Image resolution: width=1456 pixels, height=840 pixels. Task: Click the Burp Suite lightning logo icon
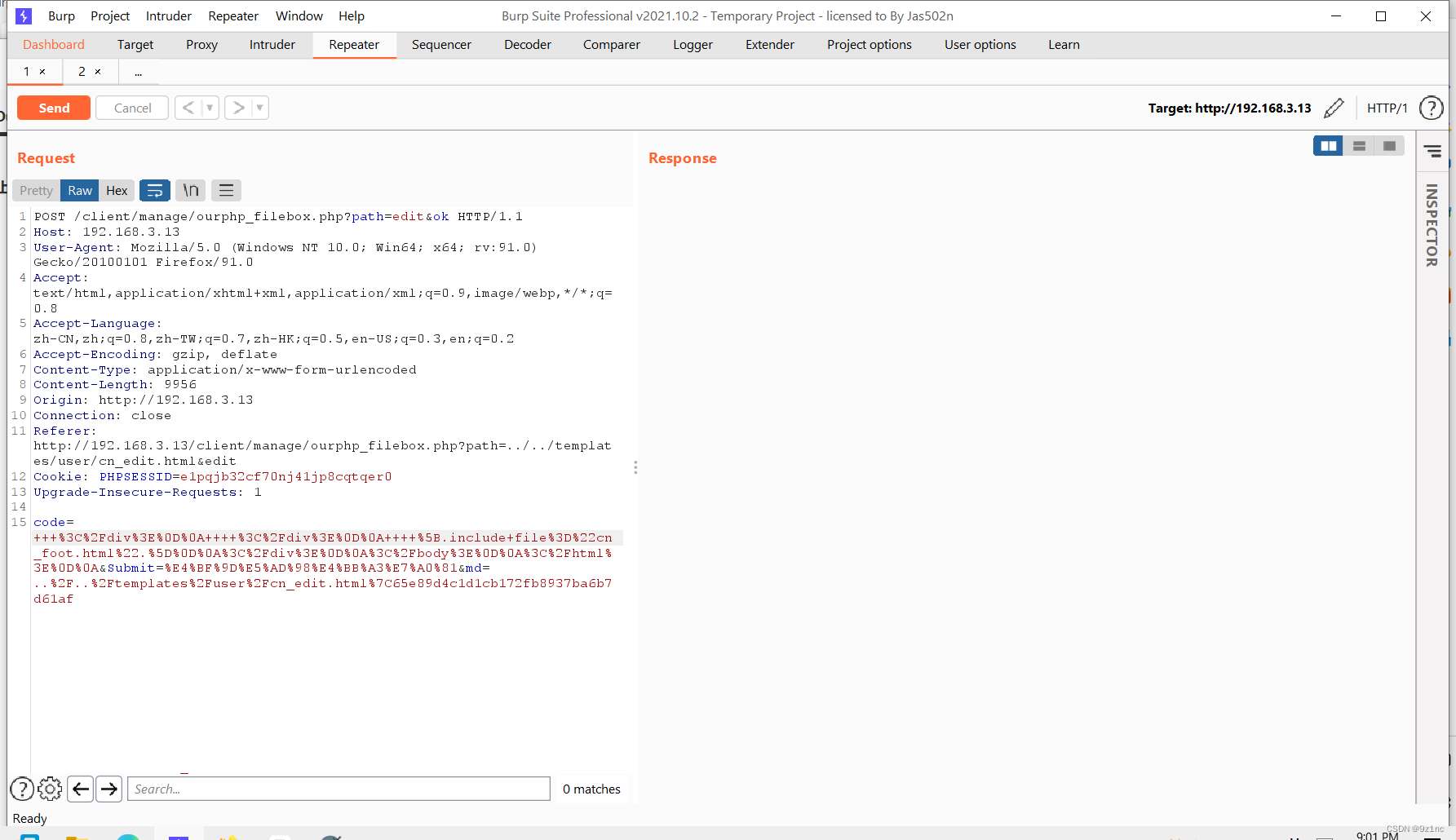(24, 15)
